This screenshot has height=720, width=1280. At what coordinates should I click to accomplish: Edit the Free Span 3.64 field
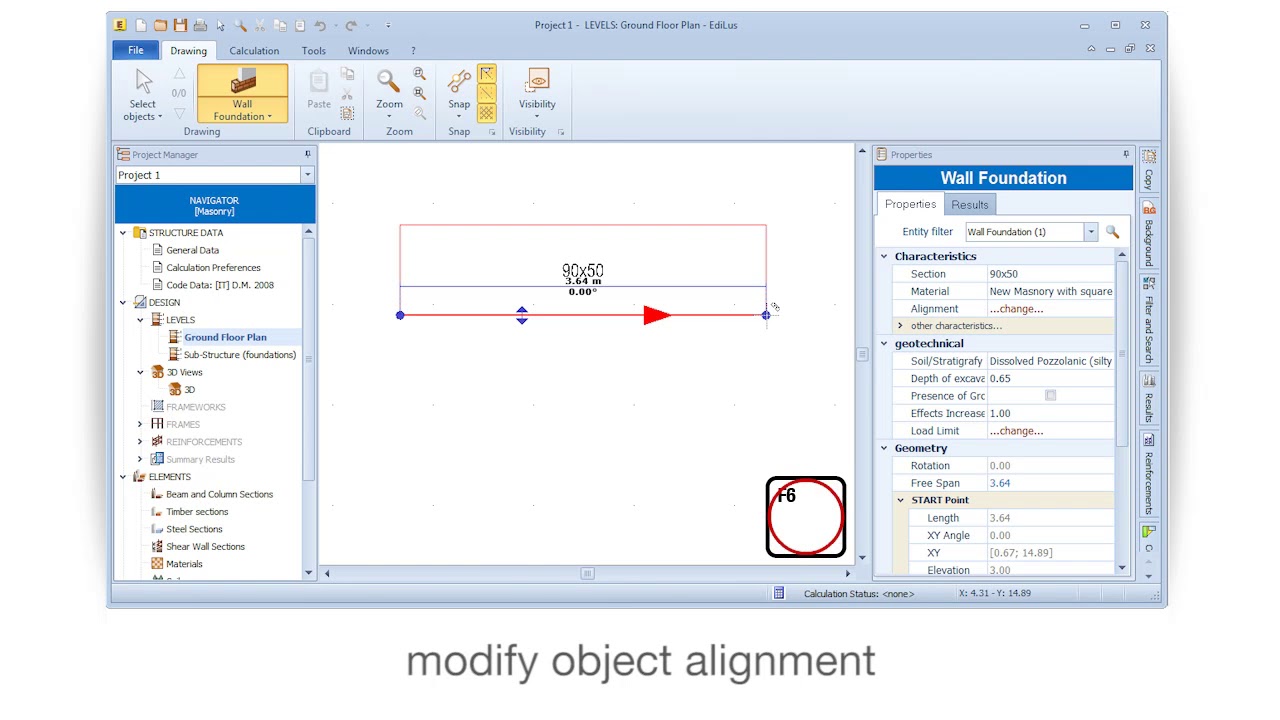click(x=1050, y=483)
